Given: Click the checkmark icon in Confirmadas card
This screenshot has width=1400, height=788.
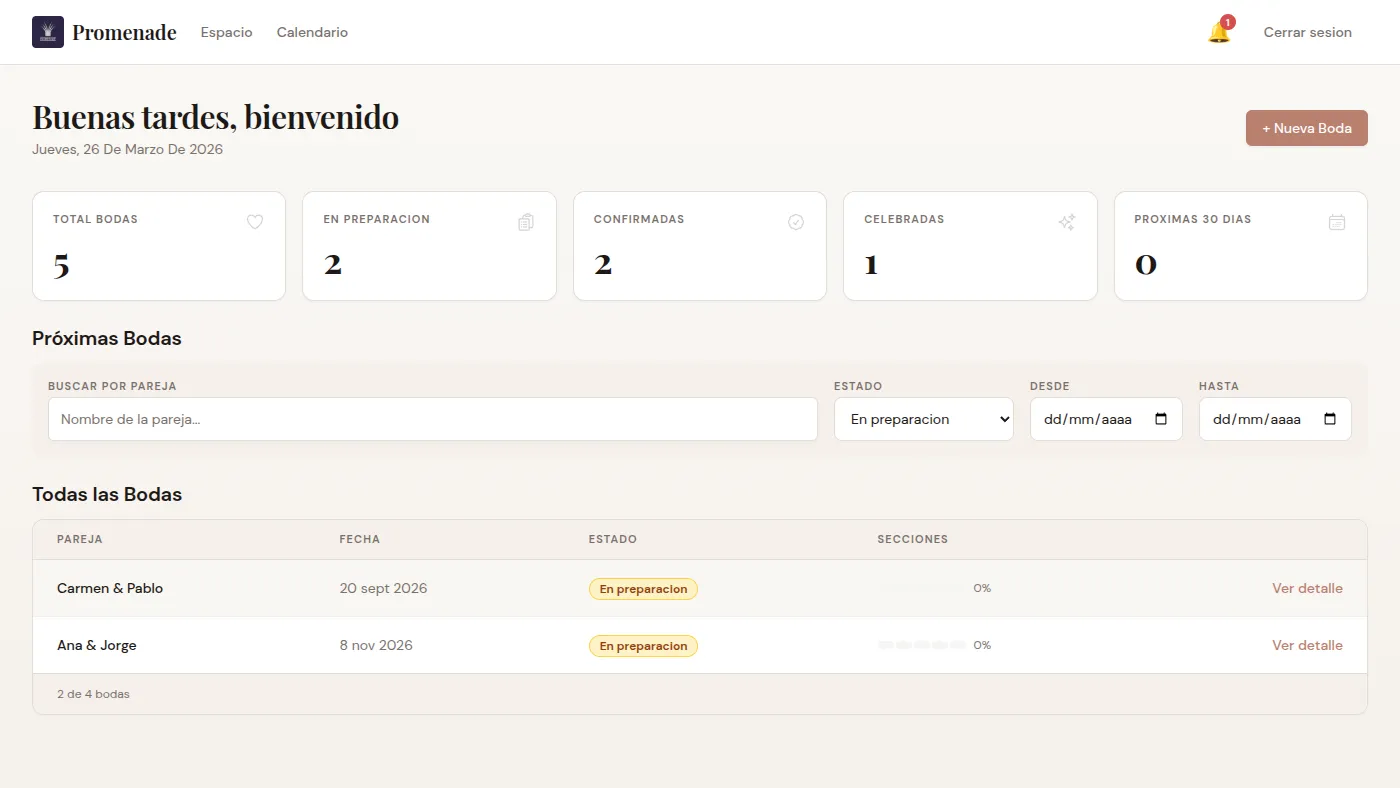Looking at the screenshot, I should 796,222.
